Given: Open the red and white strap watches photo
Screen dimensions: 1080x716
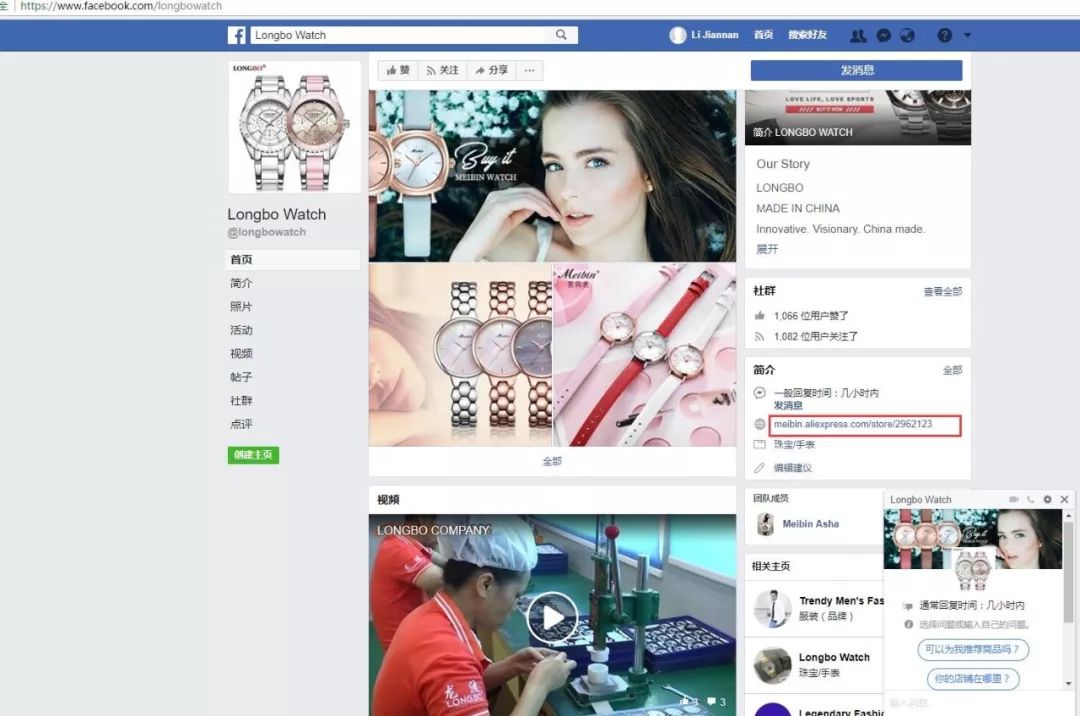Looking at the screenshot, I should coord(645,355).
